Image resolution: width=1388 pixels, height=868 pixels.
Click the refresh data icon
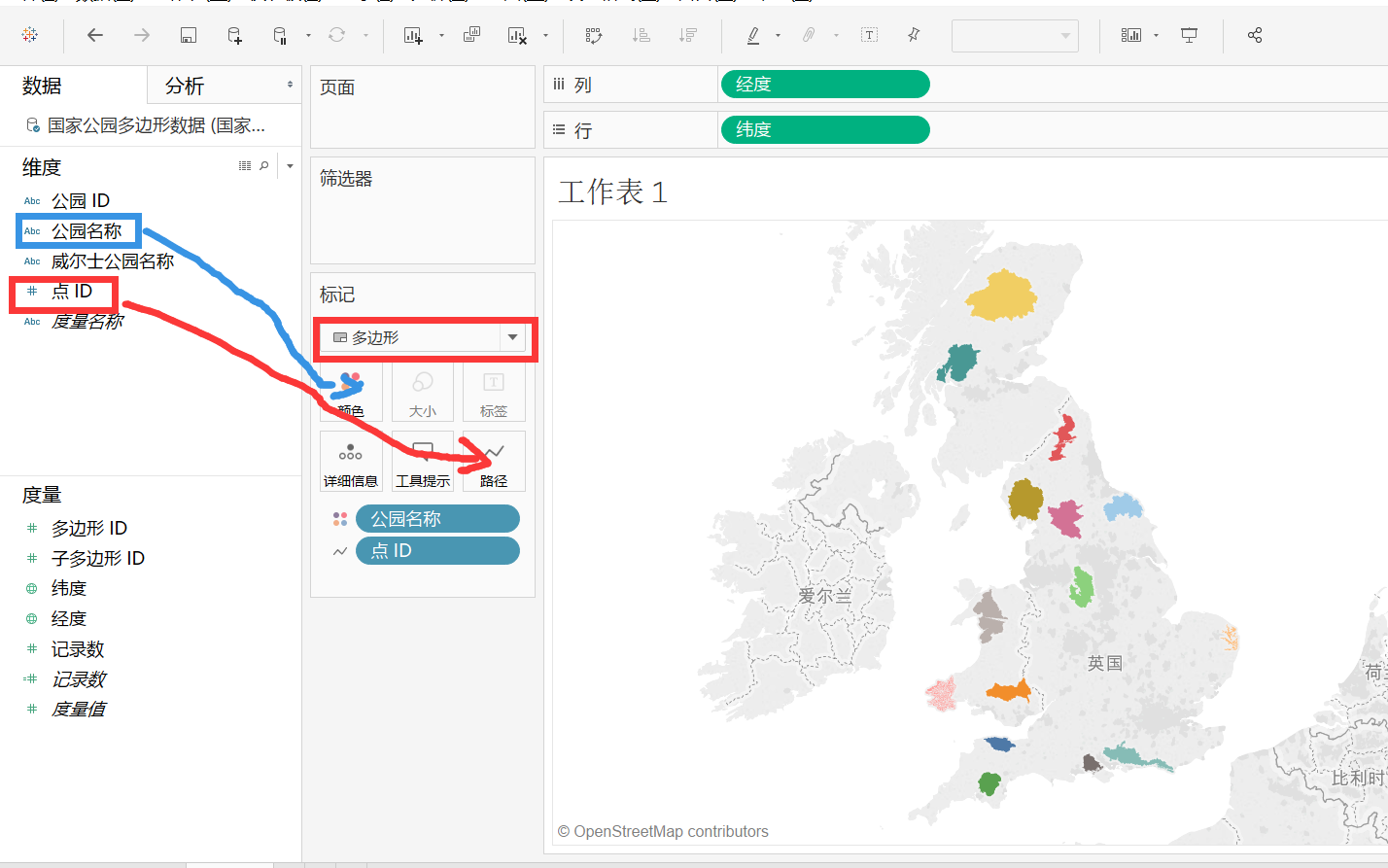pos(336,35)
